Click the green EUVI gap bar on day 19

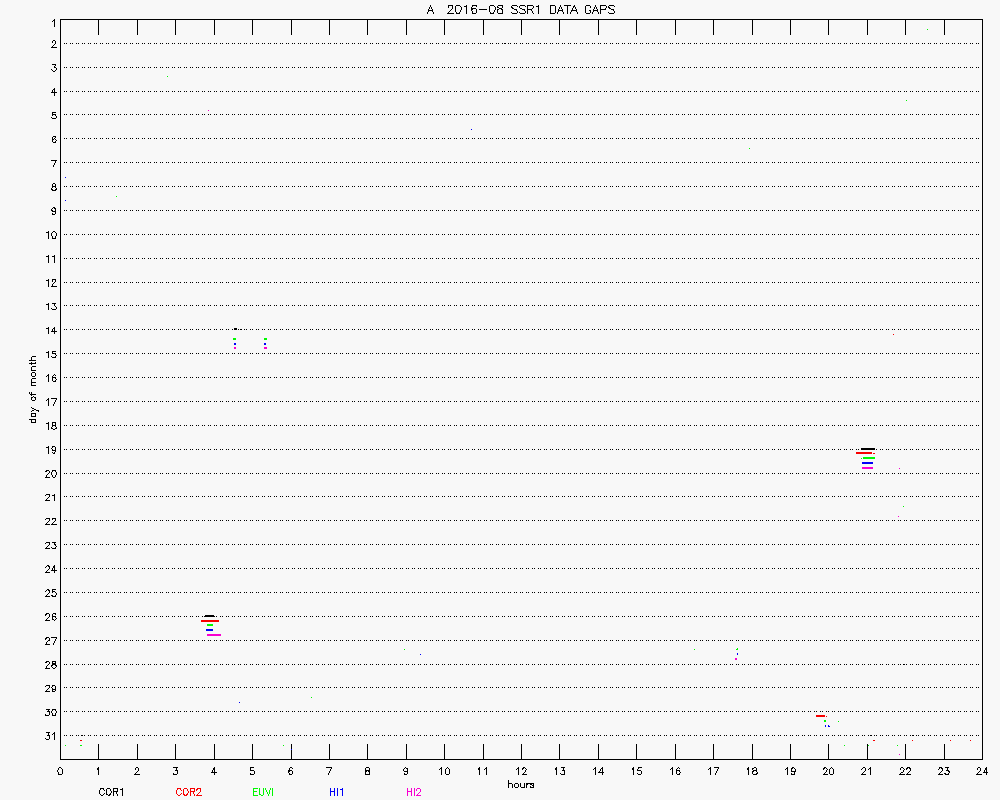[x=869, y=458]
